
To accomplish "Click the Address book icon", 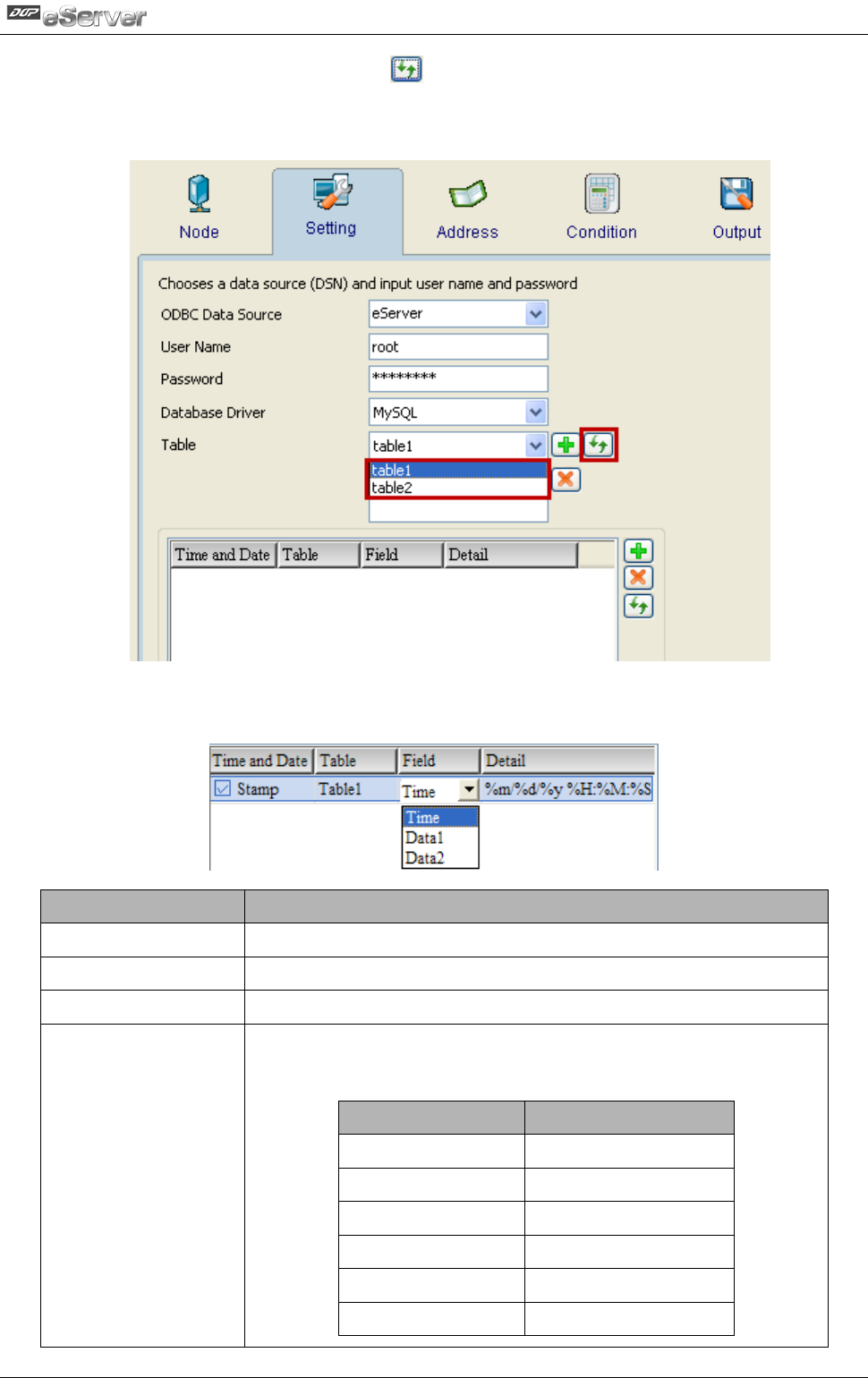I will [x=467, y=194].
